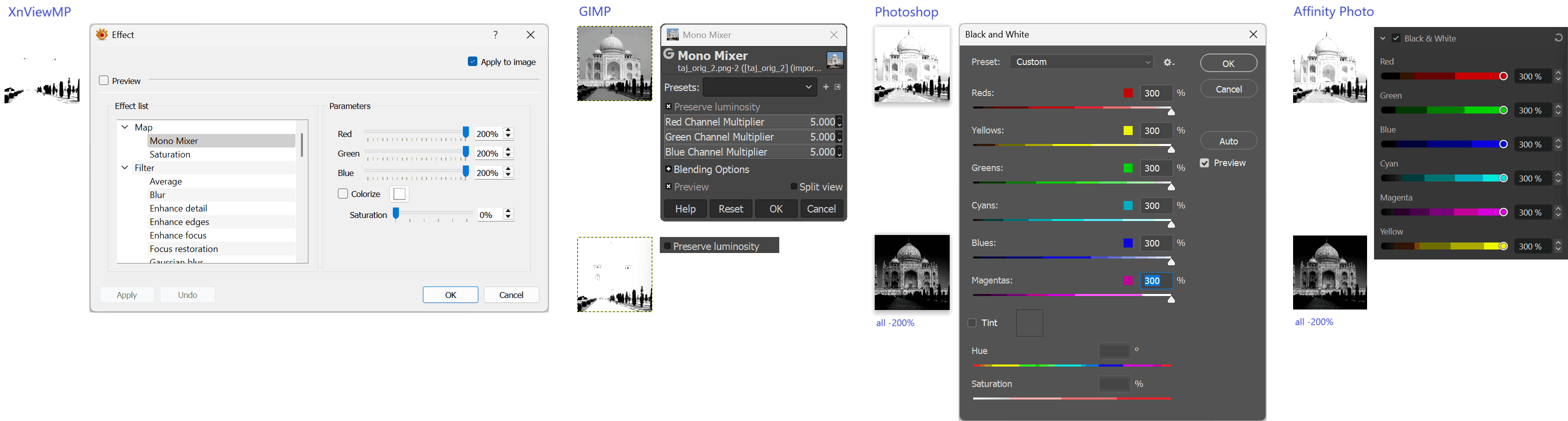Viewport: 1568px width, 421px height.
Task: Reset the Affinity Black & White adjustment
Action: [1559, 38]
